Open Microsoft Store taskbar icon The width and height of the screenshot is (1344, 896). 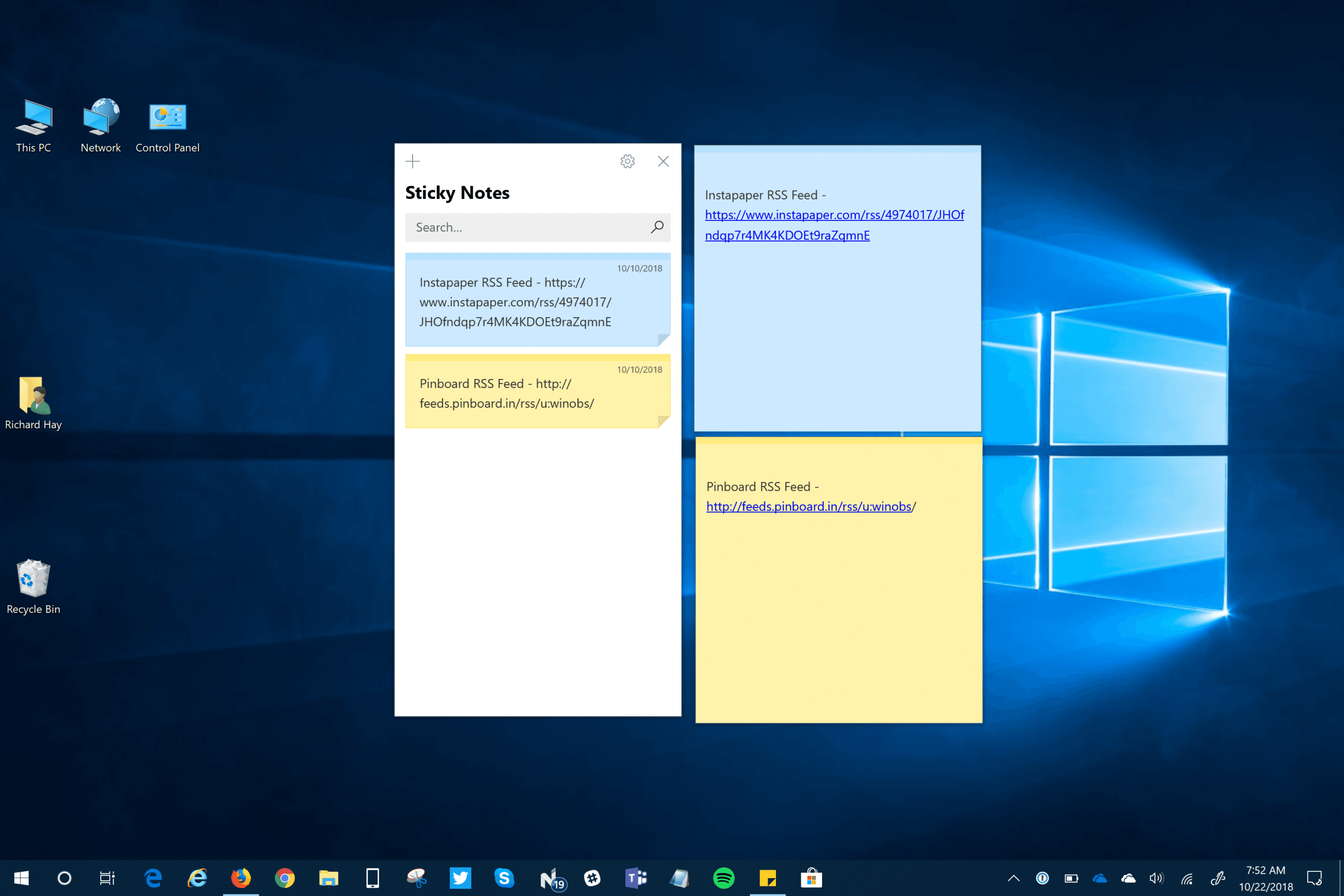pos(811,878)
